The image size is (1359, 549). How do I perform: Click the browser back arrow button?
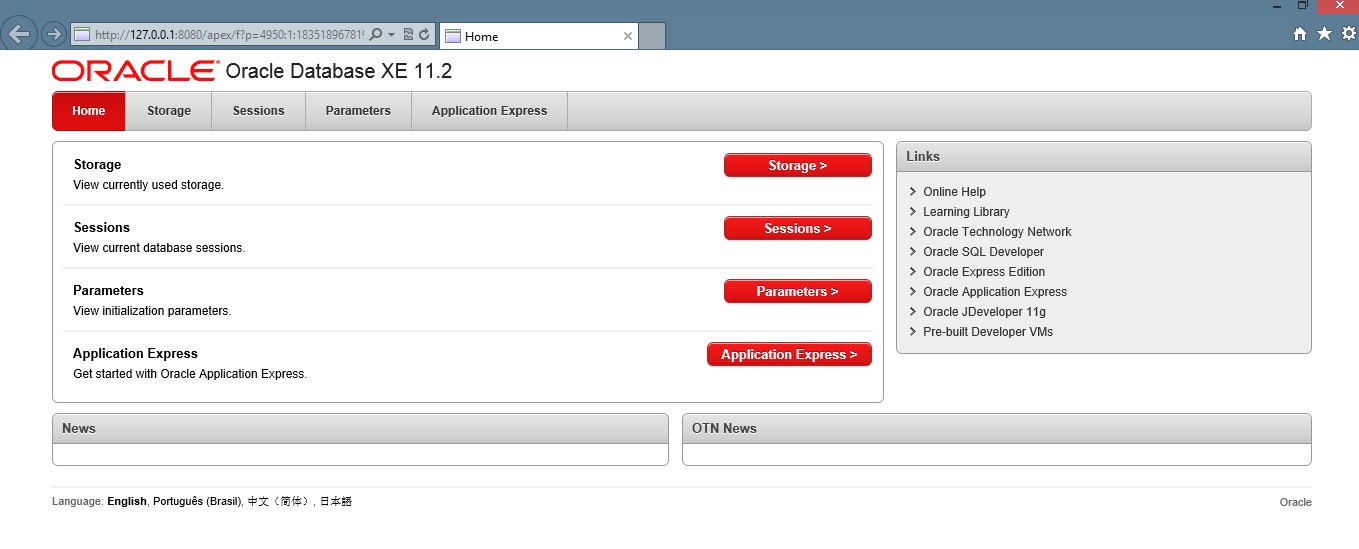click(20, 35)
